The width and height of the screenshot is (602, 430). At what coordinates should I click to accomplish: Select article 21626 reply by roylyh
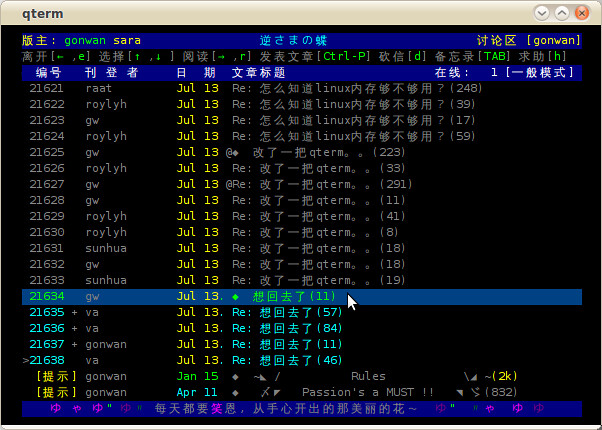tap(302, 169)
